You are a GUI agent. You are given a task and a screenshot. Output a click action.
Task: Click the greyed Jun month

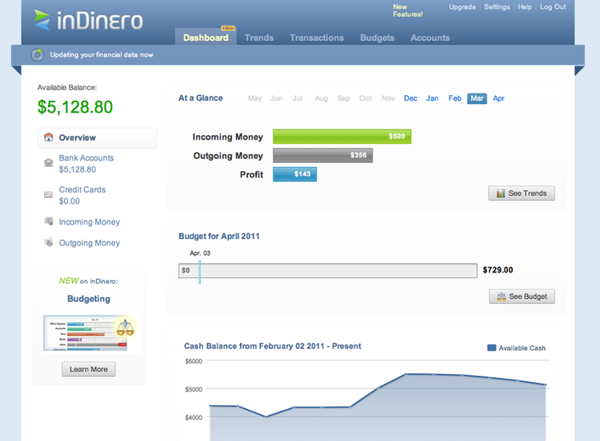(x=276, y=98)
